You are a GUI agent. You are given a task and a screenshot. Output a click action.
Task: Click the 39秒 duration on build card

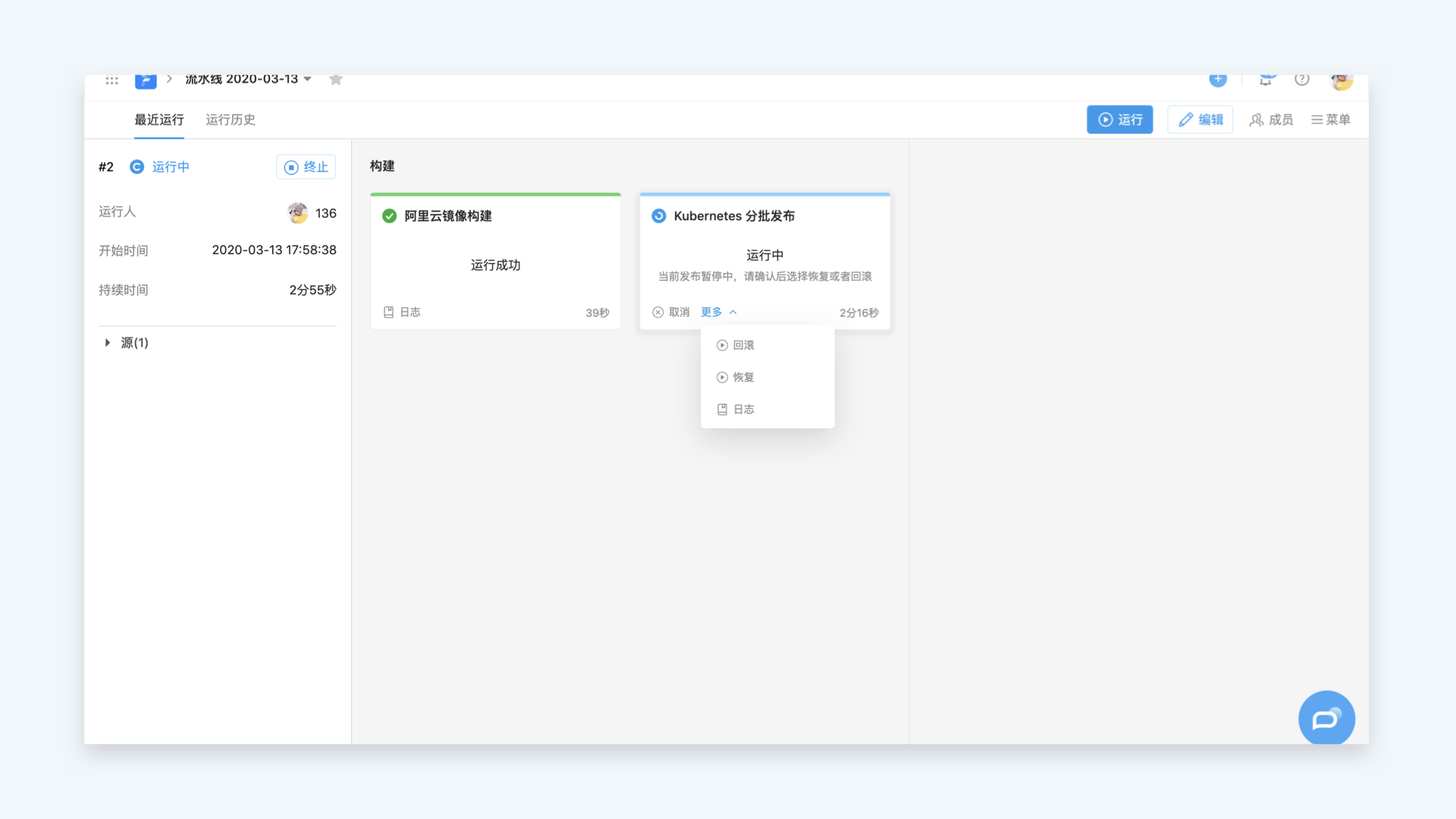pyautogui.click(x=598, y=313)
